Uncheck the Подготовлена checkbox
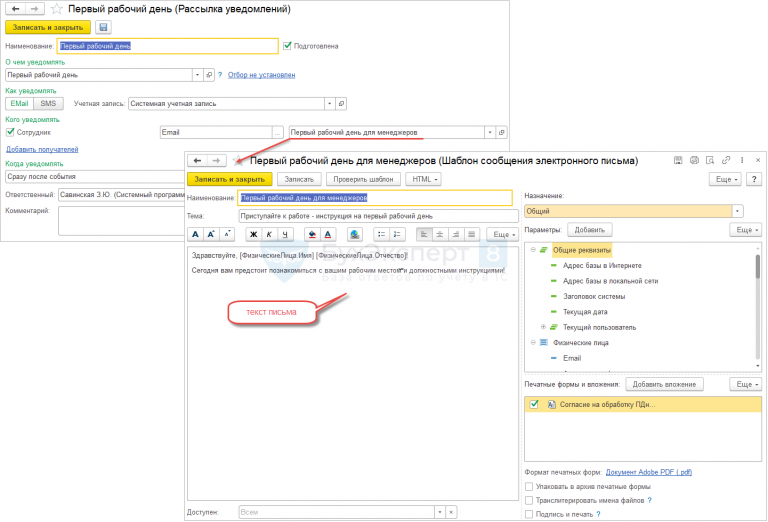 pos(288,45)
